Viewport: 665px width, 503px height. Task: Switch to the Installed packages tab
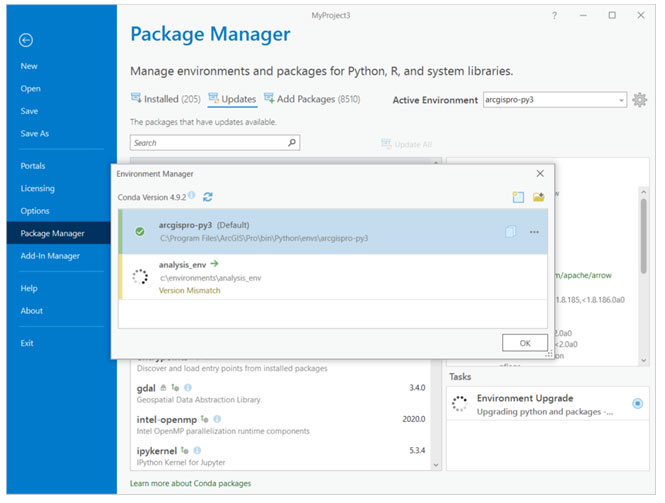165,99
